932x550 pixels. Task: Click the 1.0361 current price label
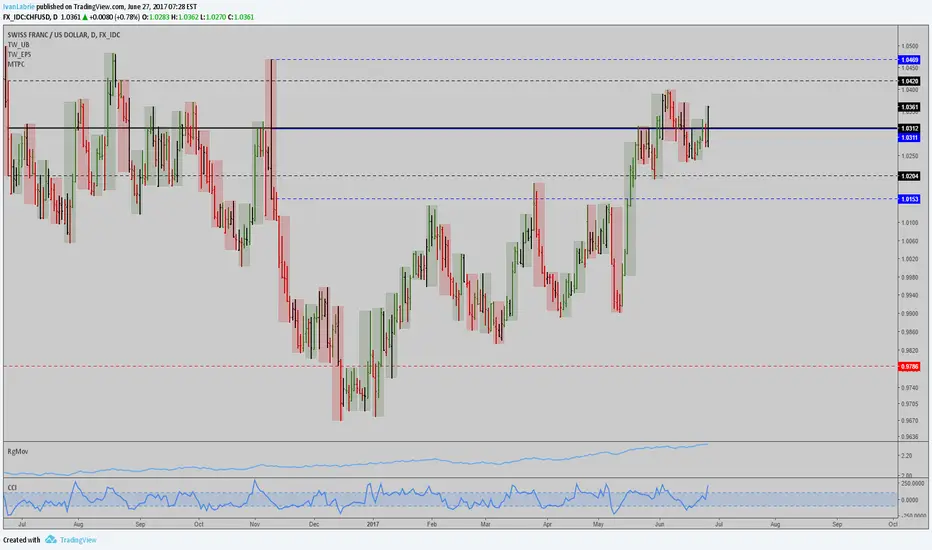pyautogui.click(x=909, y=108)
